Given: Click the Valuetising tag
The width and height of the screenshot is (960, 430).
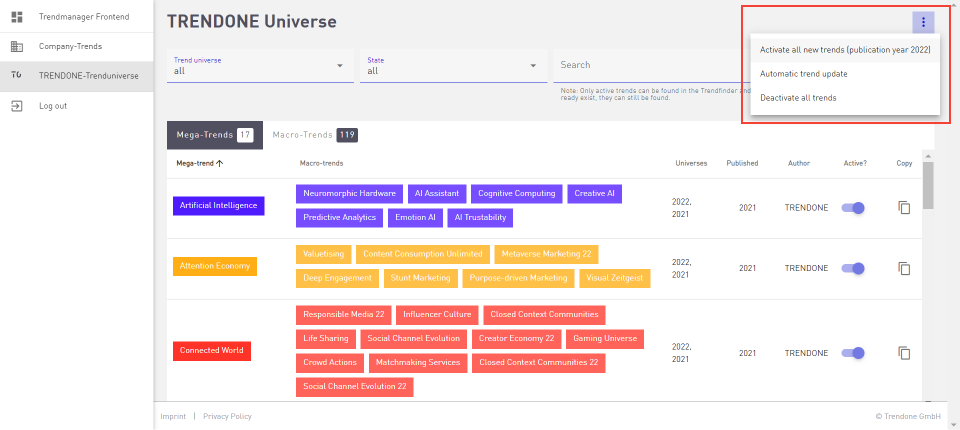Looking at the screenshot, I should pos(323,254).
